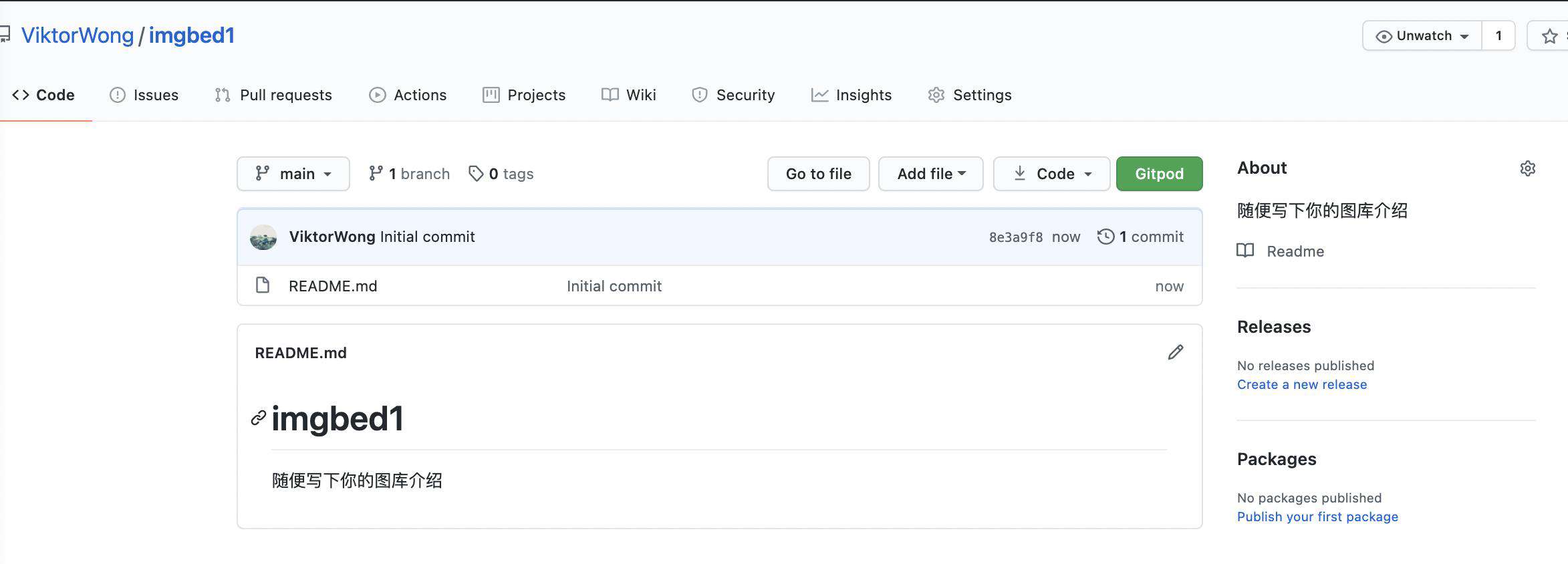
Task: Click the commit history clock icon
Action: point(1106,237)
